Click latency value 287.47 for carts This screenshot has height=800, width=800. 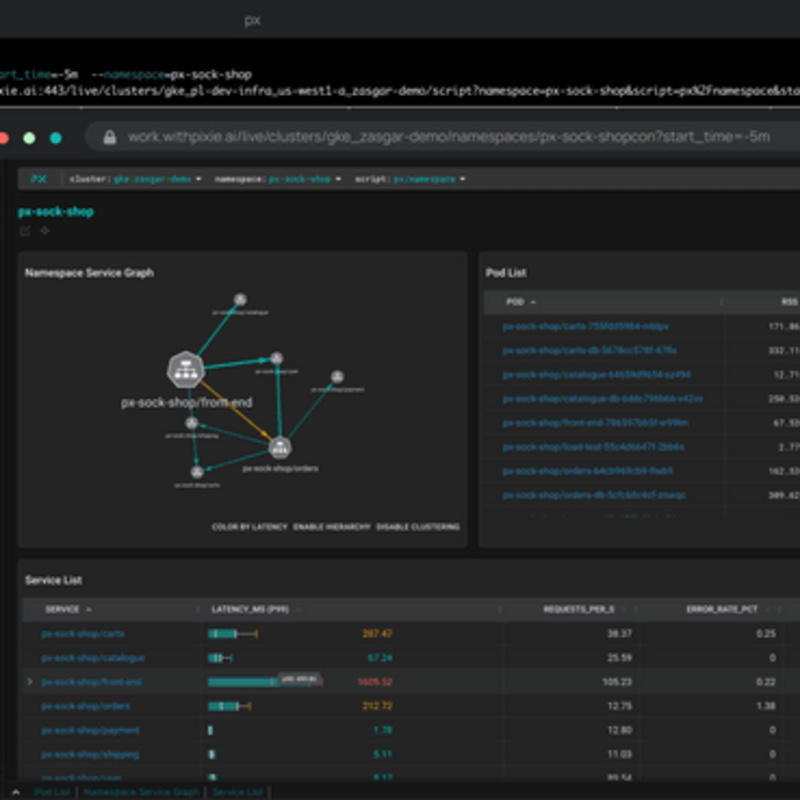tap(377, 634)
